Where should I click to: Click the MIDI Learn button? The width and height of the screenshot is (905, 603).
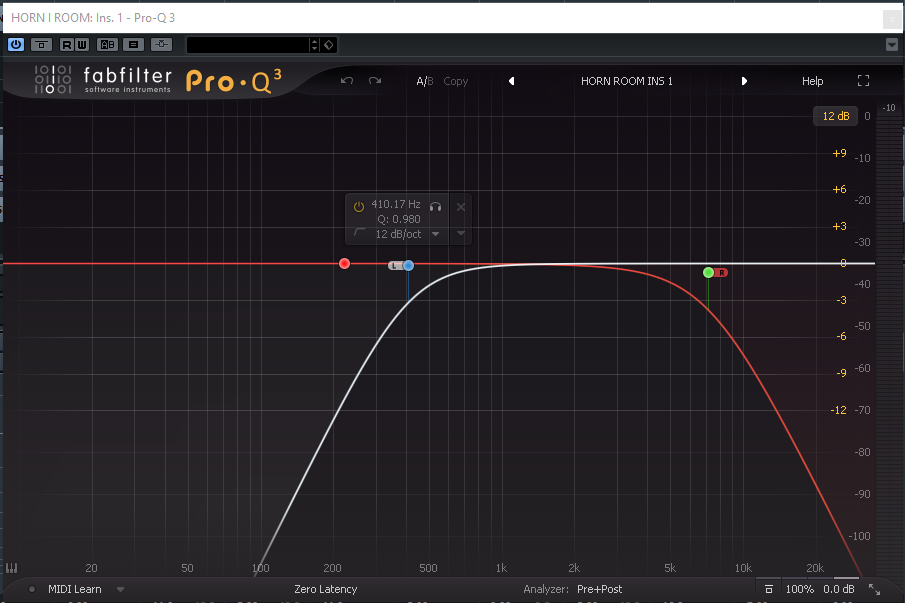74,589
